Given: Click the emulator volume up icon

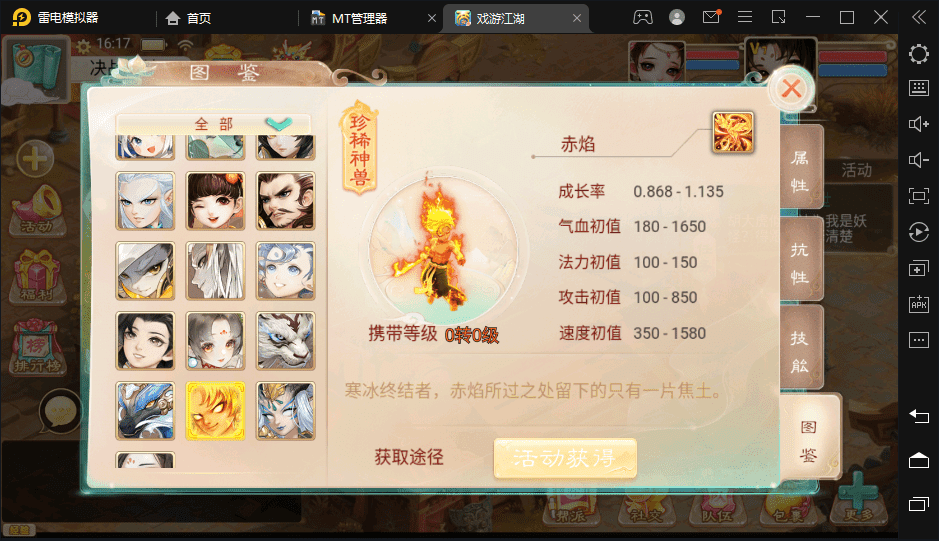Looking at the screenshot, I should [919, 124].
